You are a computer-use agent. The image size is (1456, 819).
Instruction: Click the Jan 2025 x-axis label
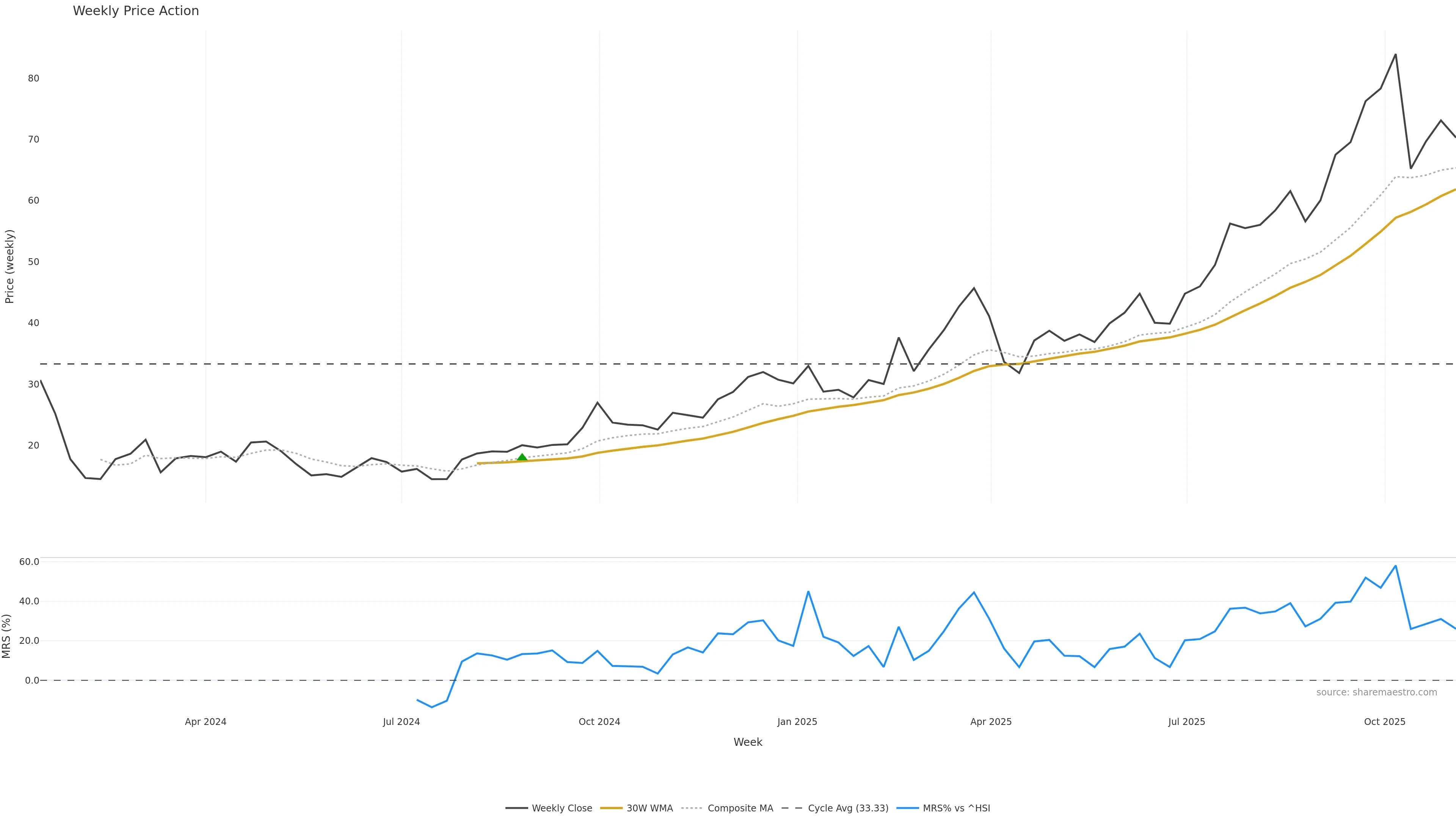point(797,722)
